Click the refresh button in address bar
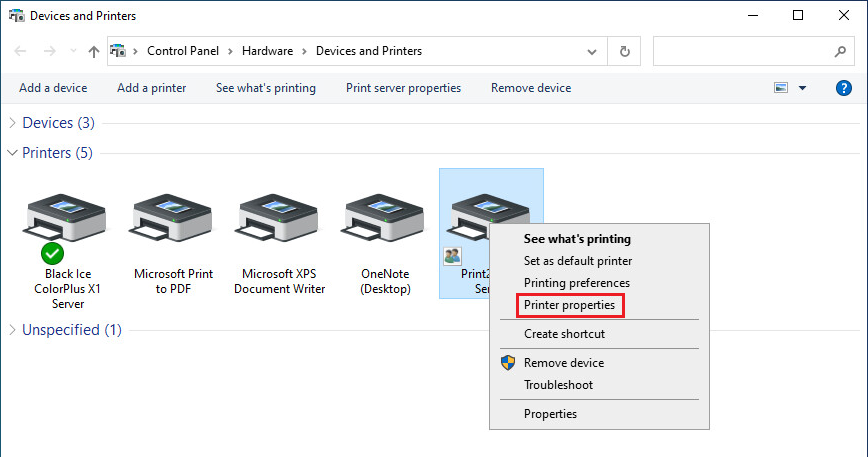 (624, 51)
